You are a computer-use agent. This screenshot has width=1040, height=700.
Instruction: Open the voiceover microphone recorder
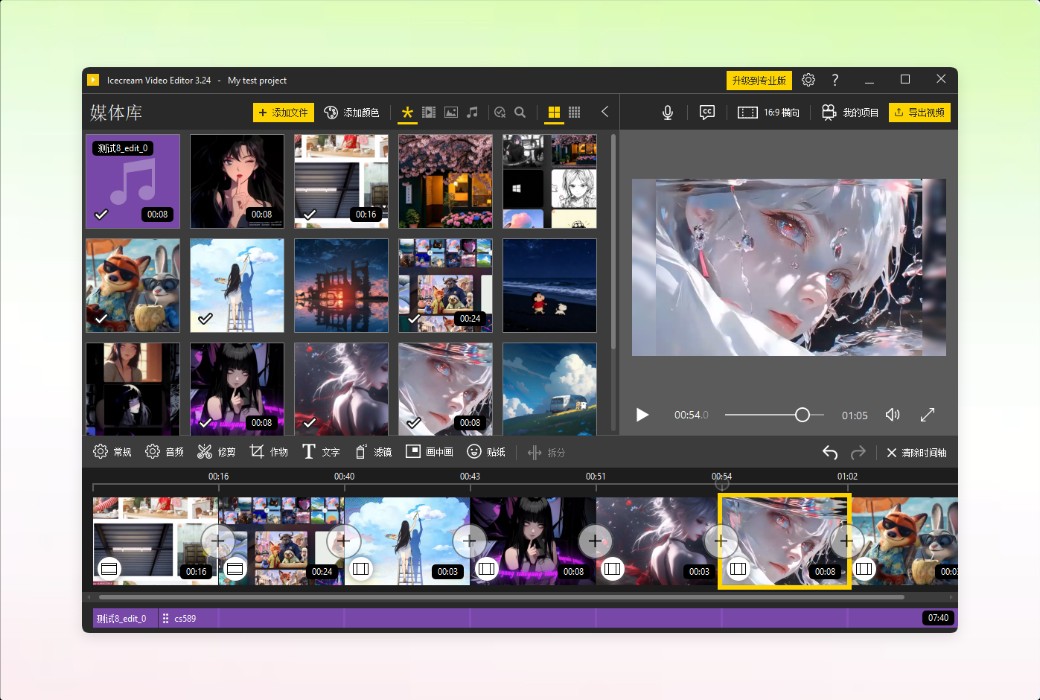[x=667, y=112]
